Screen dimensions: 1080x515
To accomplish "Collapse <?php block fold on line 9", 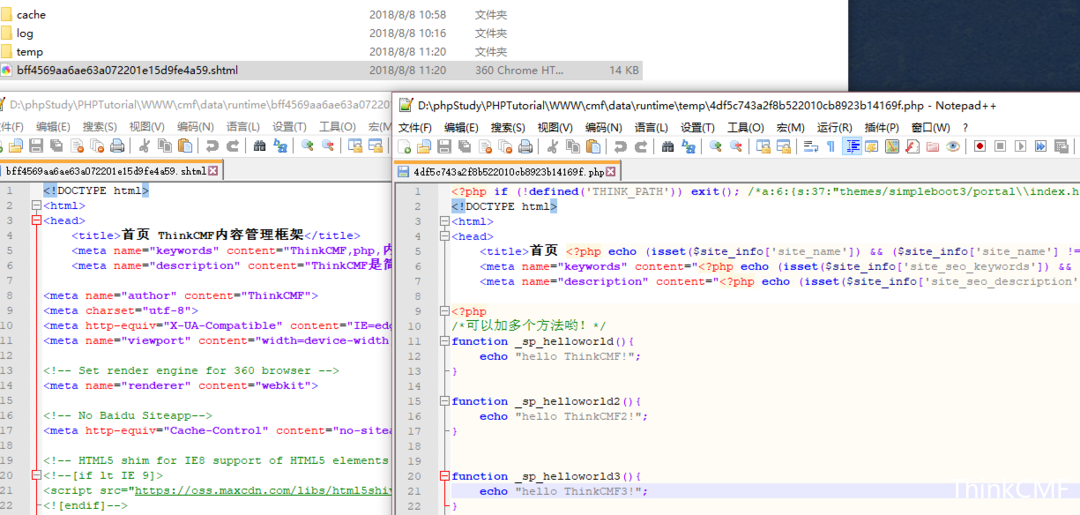I will pyautogui.click(x=444, y=311).
